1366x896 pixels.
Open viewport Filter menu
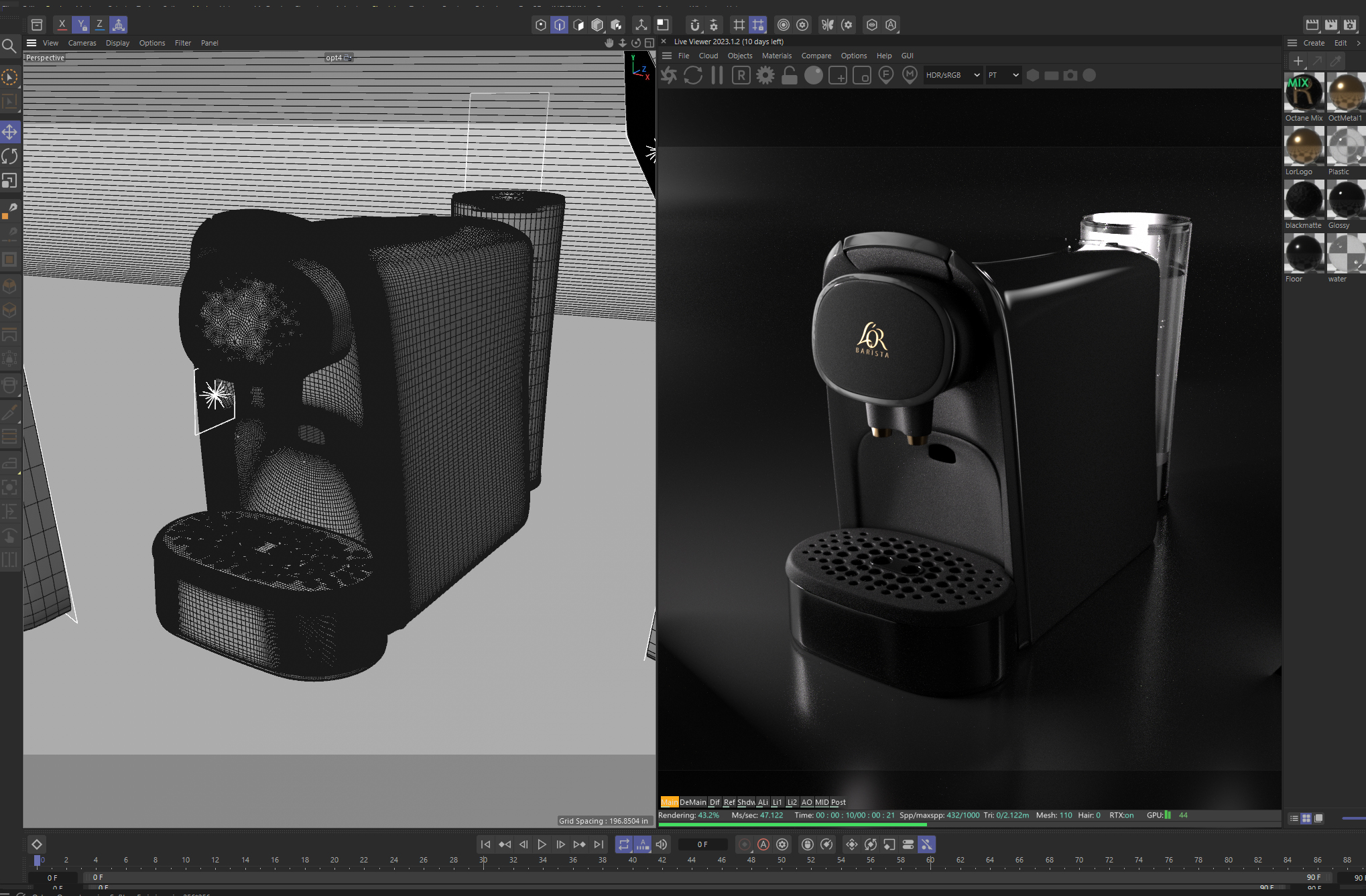click(x=182, y=43)
